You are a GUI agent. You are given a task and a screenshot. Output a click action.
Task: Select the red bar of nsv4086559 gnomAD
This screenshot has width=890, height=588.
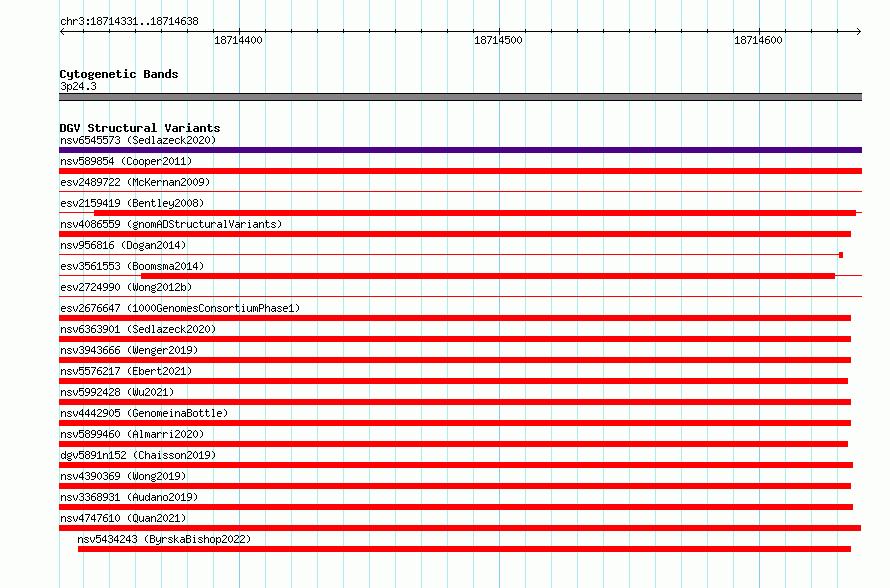click(455, 234)
